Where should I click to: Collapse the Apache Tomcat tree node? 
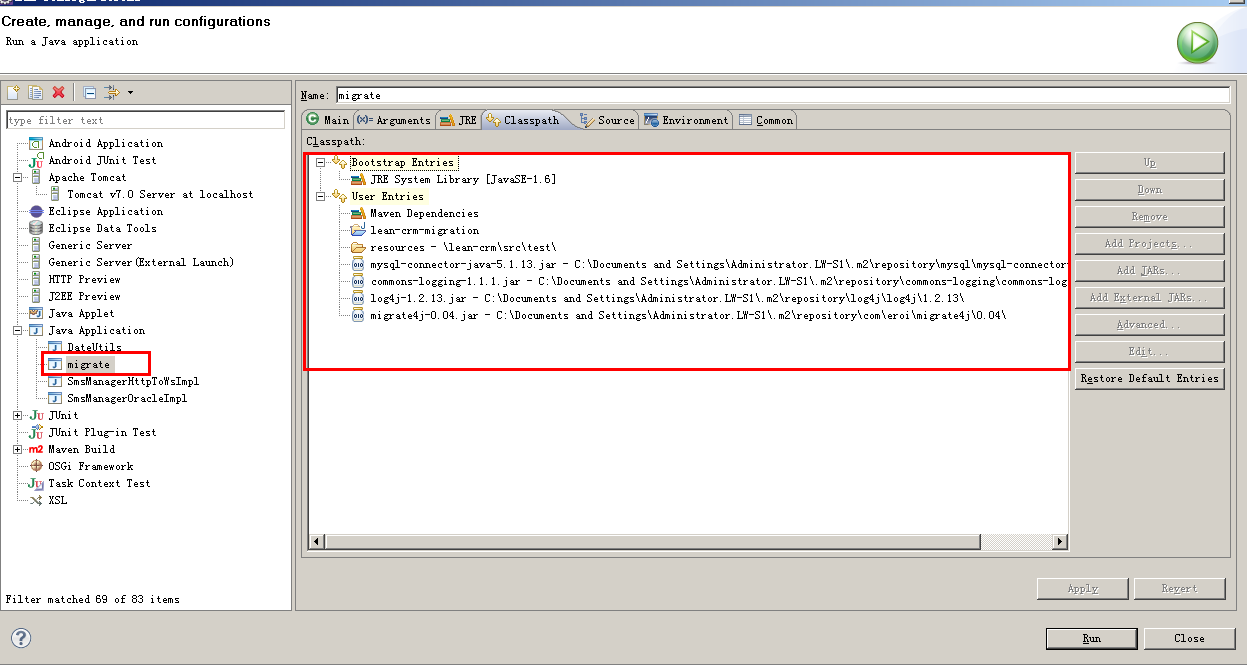point(18,178)
